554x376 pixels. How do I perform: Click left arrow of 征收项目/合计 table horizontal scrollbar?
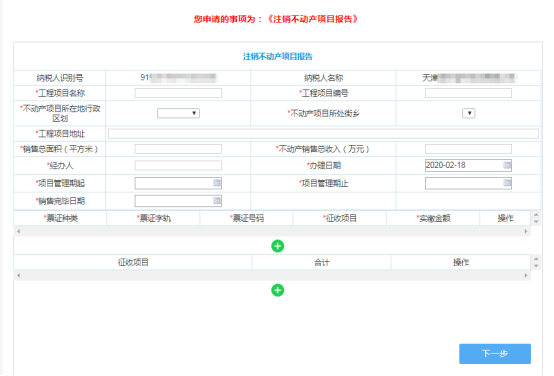pos(18,275)
